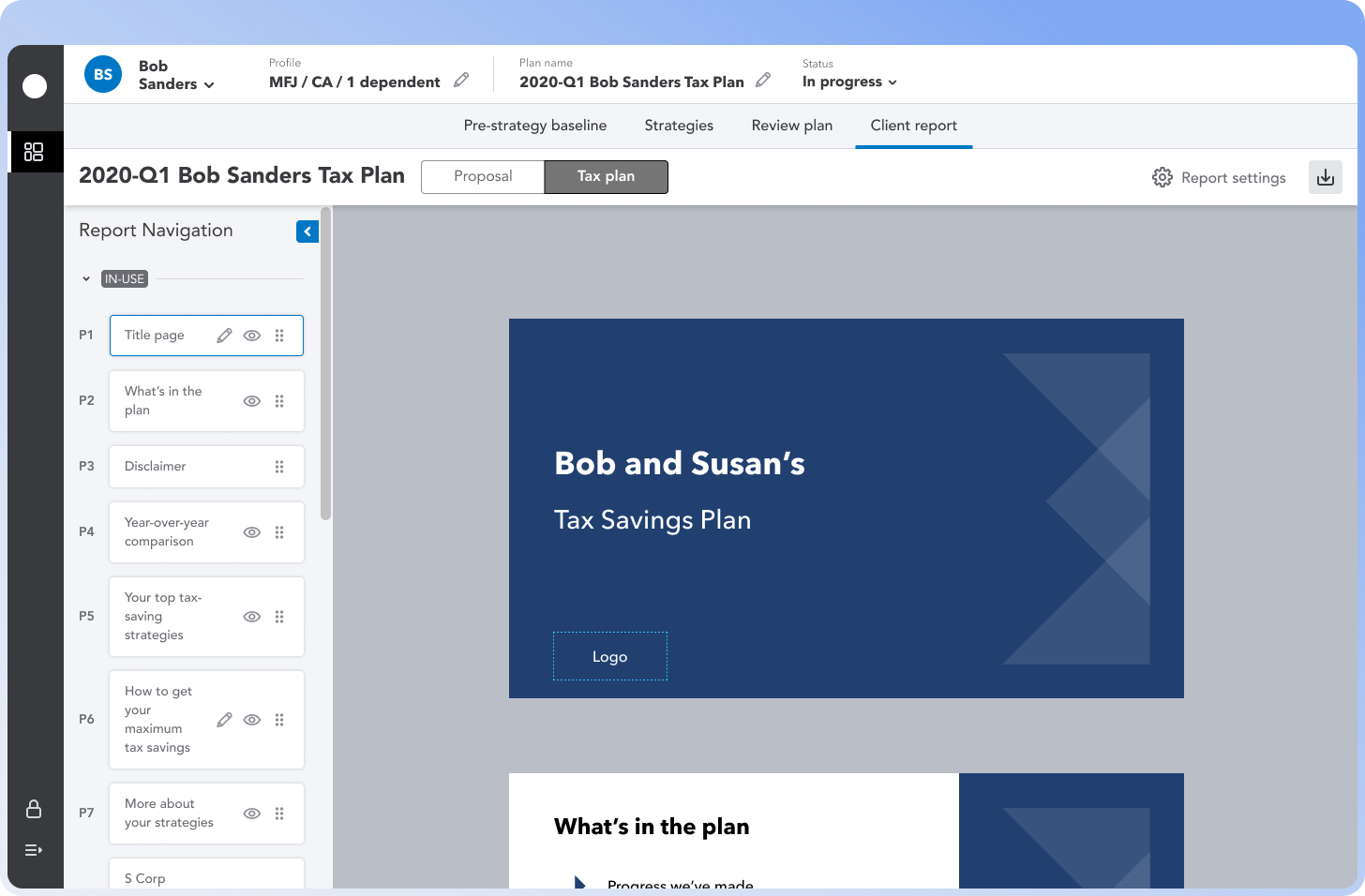Screen dimensions: 1365x896
Task: Select the S Corp page card
Action: click(206, 874)
